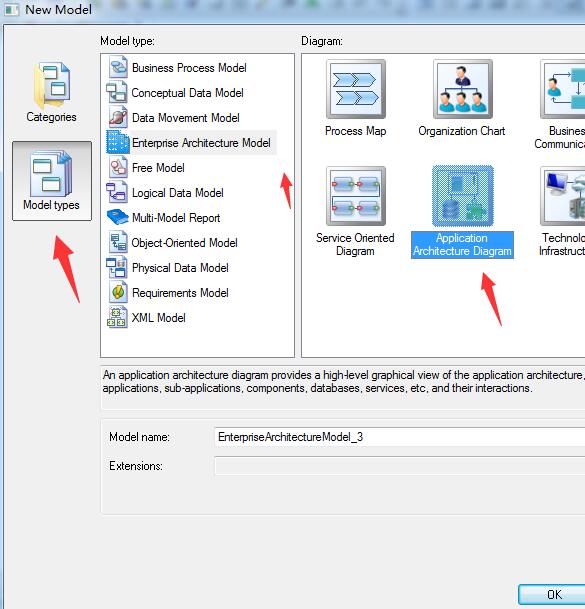Click the Conceptual Data Model icon
Image resolution: width=585 pixels, height=609 pixels.
pyautogui.click(x=117, y=92)
